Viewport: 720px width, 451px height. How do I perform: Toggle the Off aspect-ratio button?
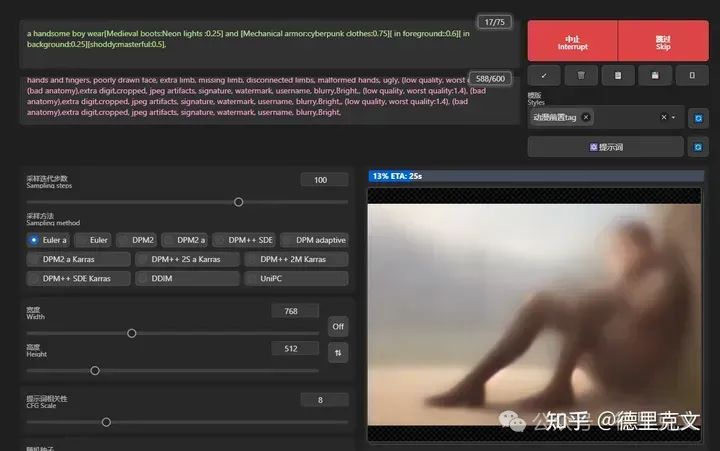click(x=338, y=327)
